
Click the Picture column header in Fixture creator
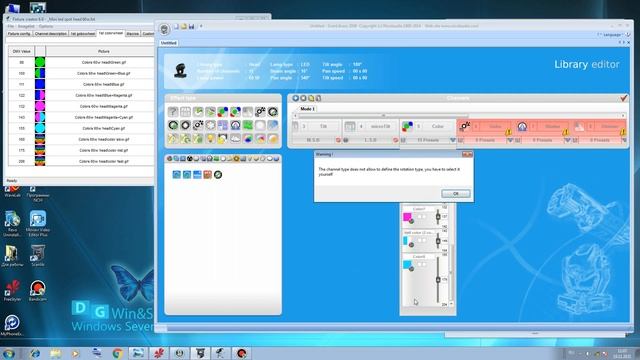coord(104,51)
